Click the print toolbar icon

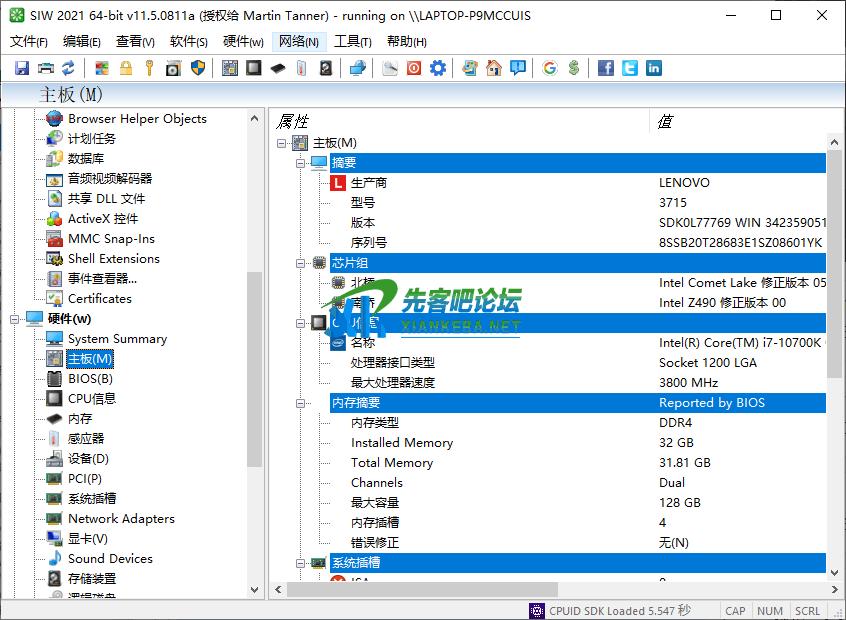pyautogui.click(x=45, y=68)
